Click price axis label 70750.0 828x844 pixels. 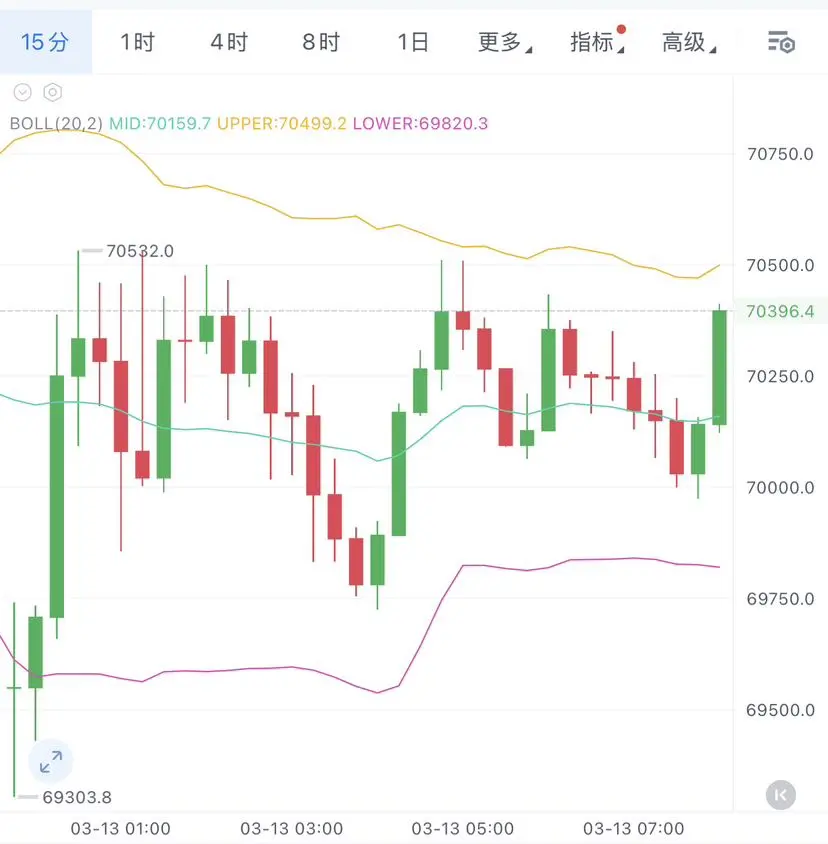(780, 154)
